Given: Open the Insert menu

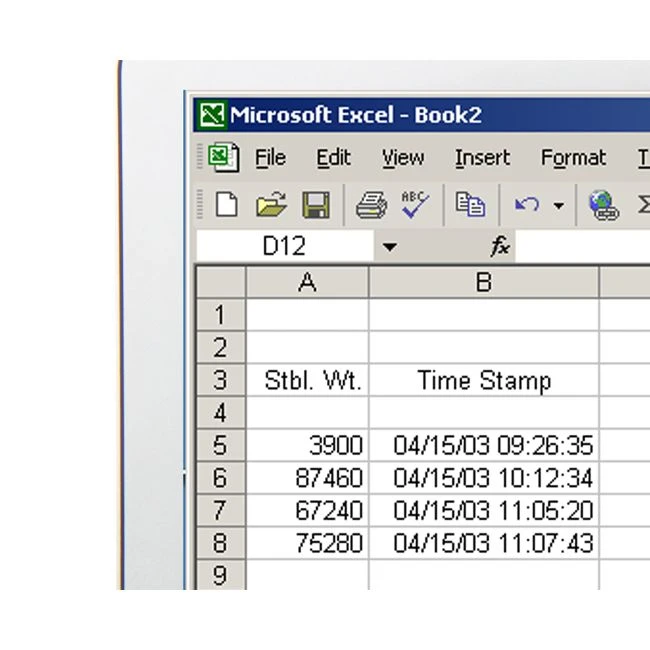Looking at the screenshot, I should point(482,158).
